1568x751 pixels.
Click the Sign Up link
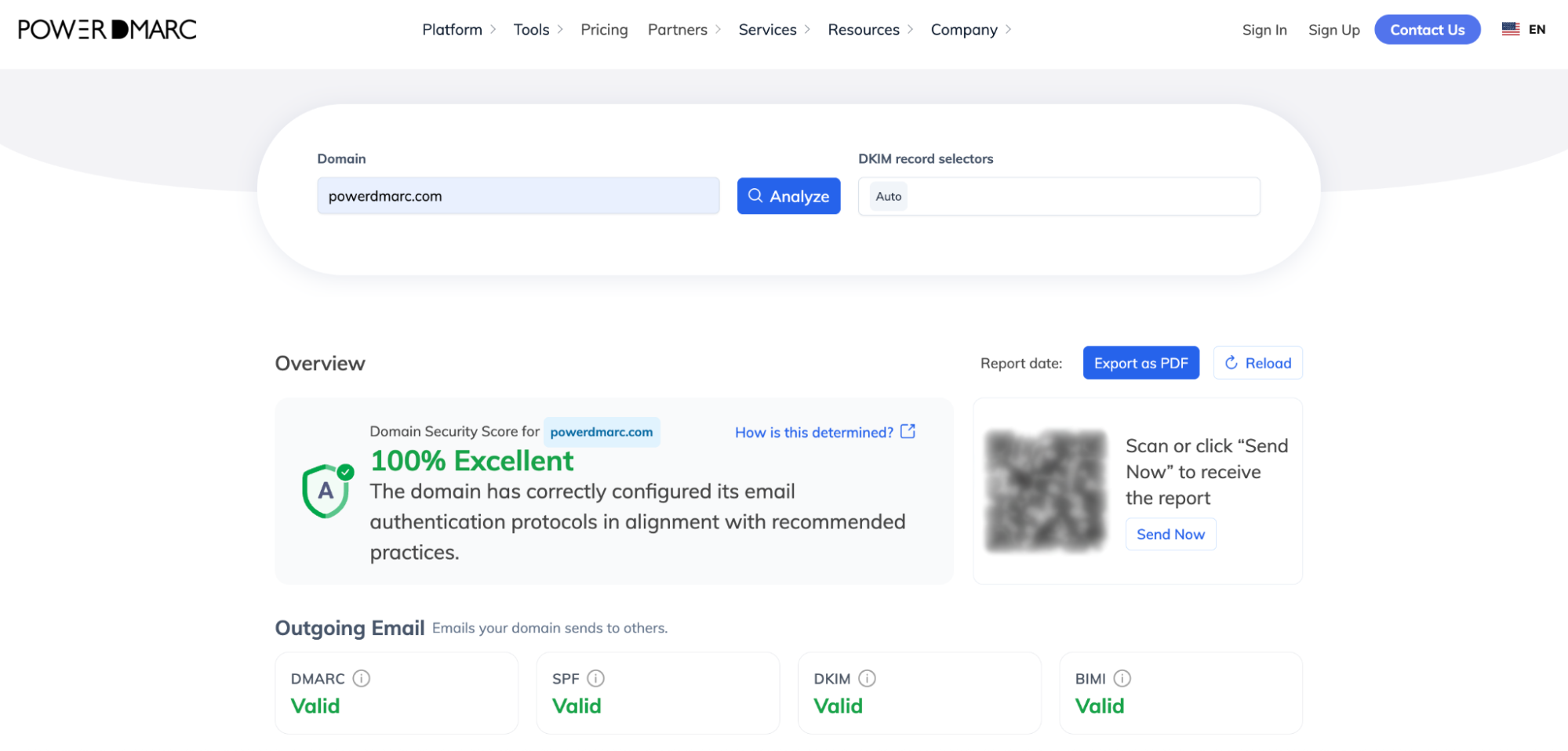(1333, 30)
